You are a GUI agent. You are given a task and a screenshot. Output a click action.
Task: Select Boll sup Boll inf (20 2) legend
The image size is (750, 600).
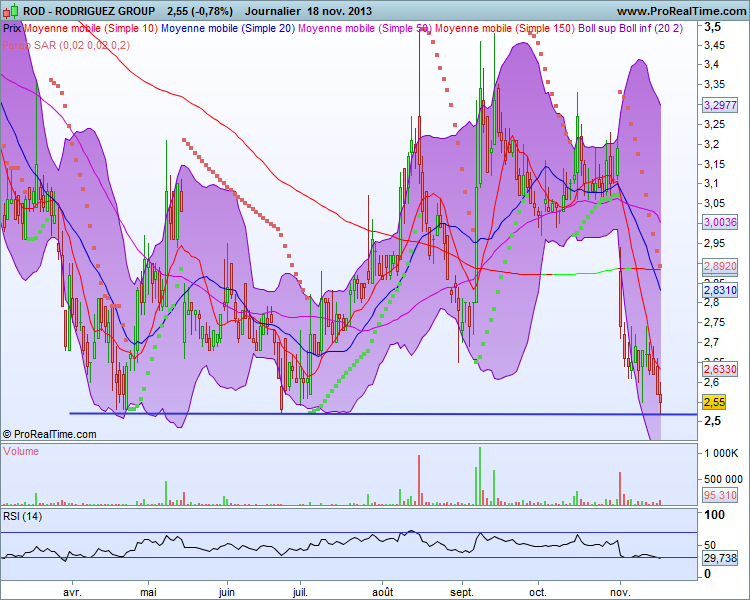[x=630, y=28]
